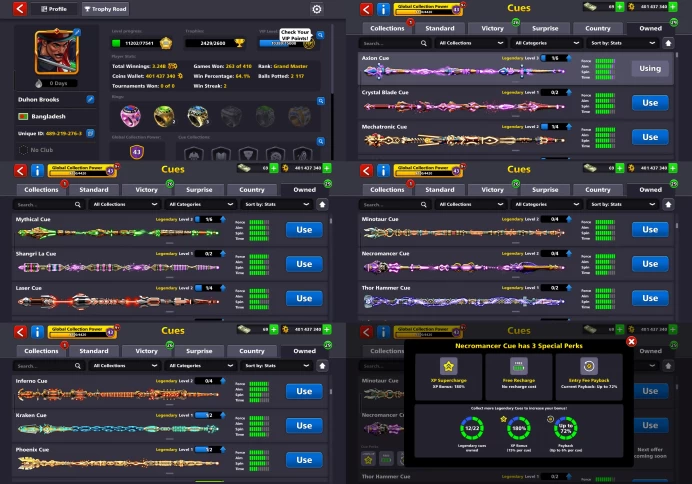Click the XP Supercharge perk icon in the popup
This screenshot has width=692, height=484.
point(448,366)
